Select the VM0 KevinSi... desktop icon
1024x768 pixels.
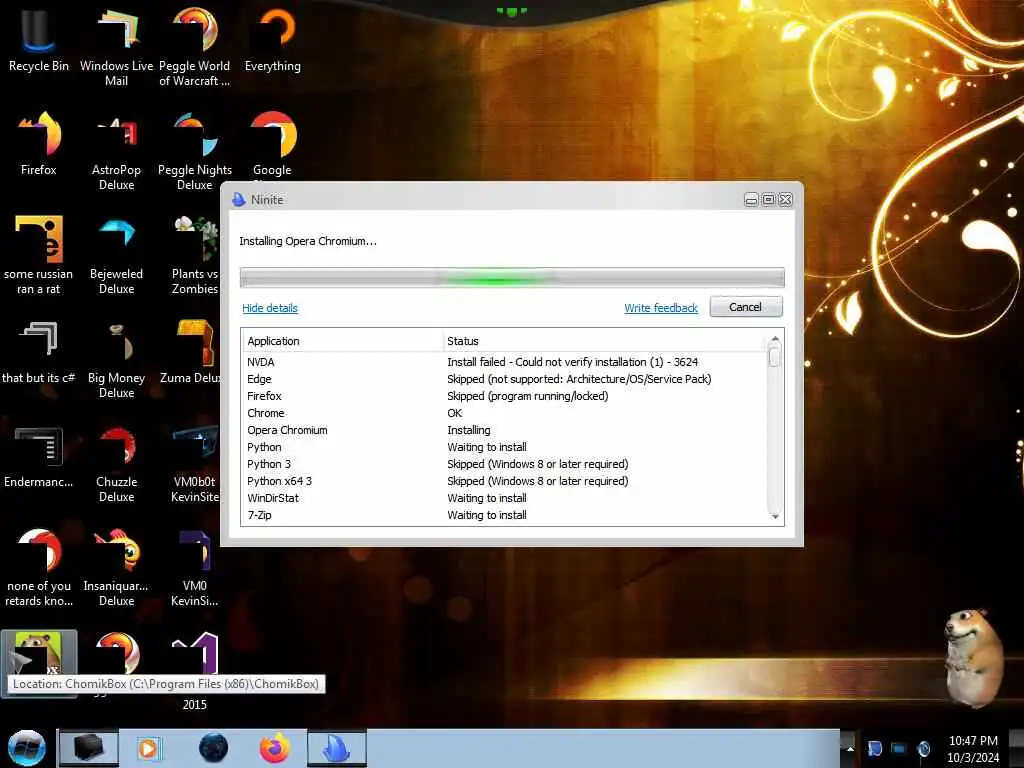tap(195, 567)
